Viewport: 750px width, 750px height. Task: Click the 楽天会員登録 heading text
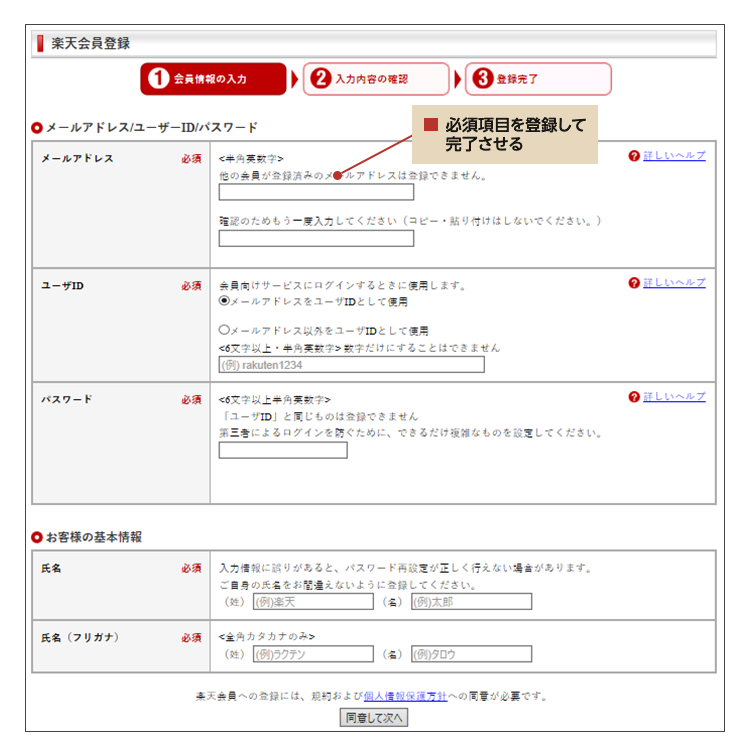(90, 43)
